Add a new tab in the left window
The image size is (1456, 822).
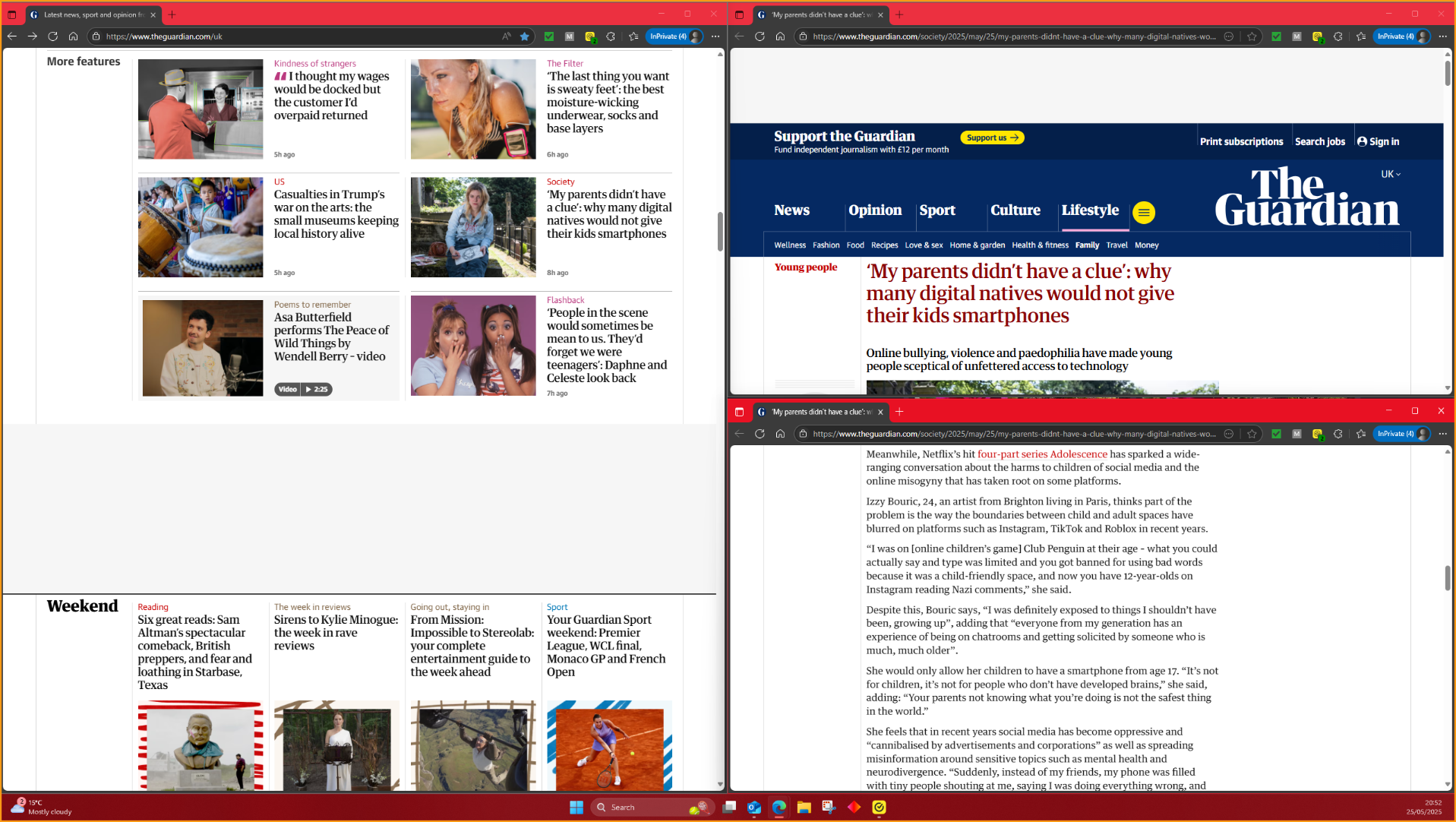pyautogui.click(x=172, y=14)
